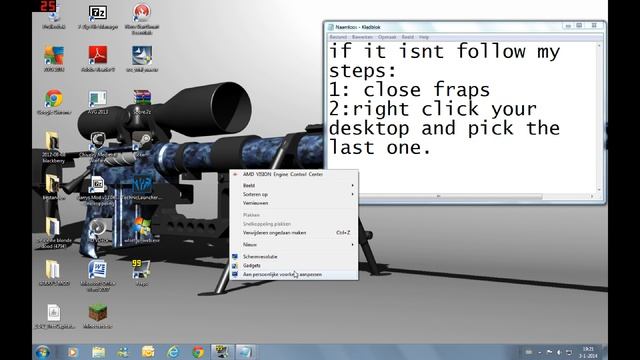Expand the Beeld submenu
This screenshot has height=360, width=640.
[294, 185]
